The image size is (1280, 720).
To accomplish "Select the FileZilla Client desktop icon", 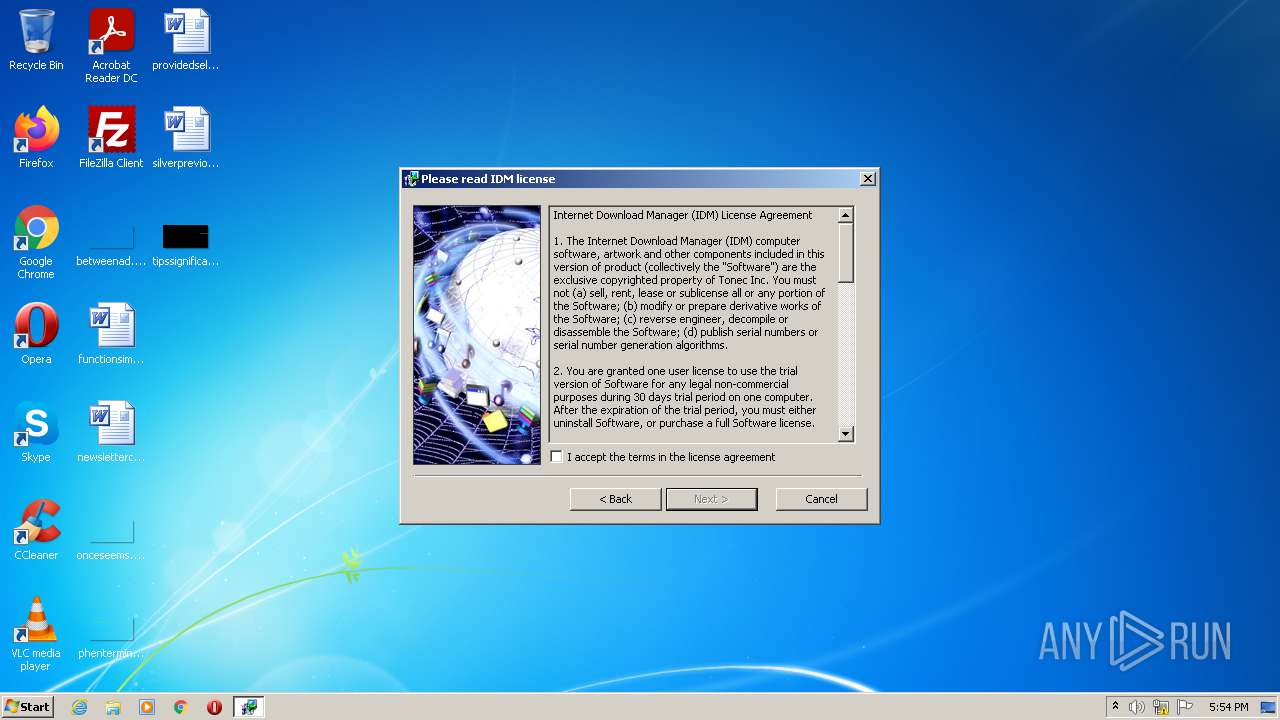I will point(111,138).
